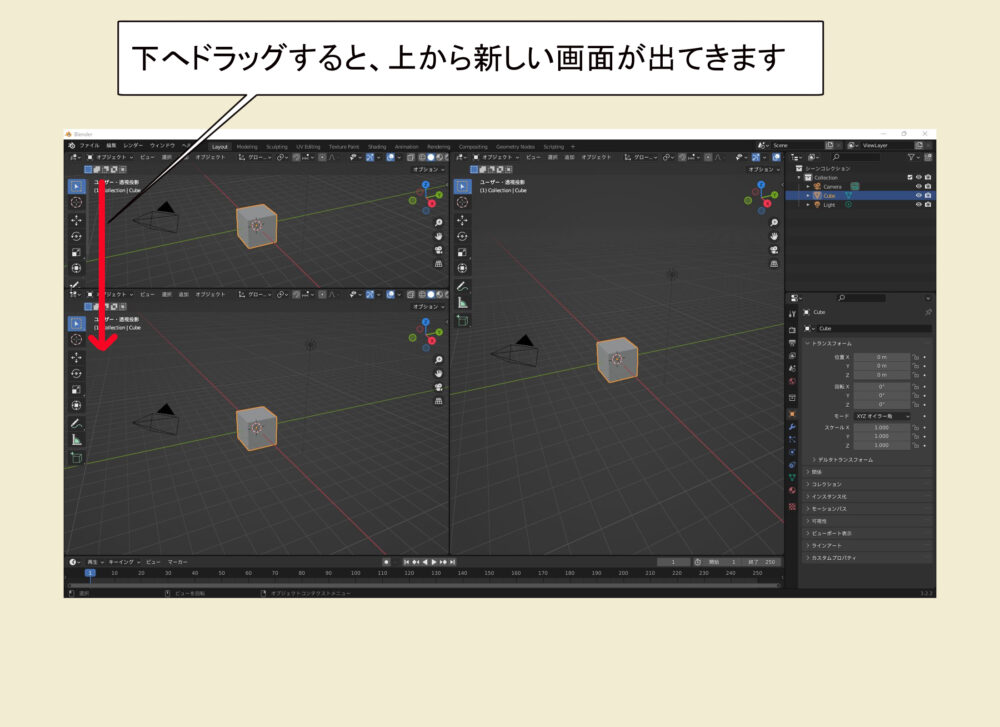1000x727 pixels.
Task: Select the Move tool in the lower-left viewport
Action: (x=77, y=357)
